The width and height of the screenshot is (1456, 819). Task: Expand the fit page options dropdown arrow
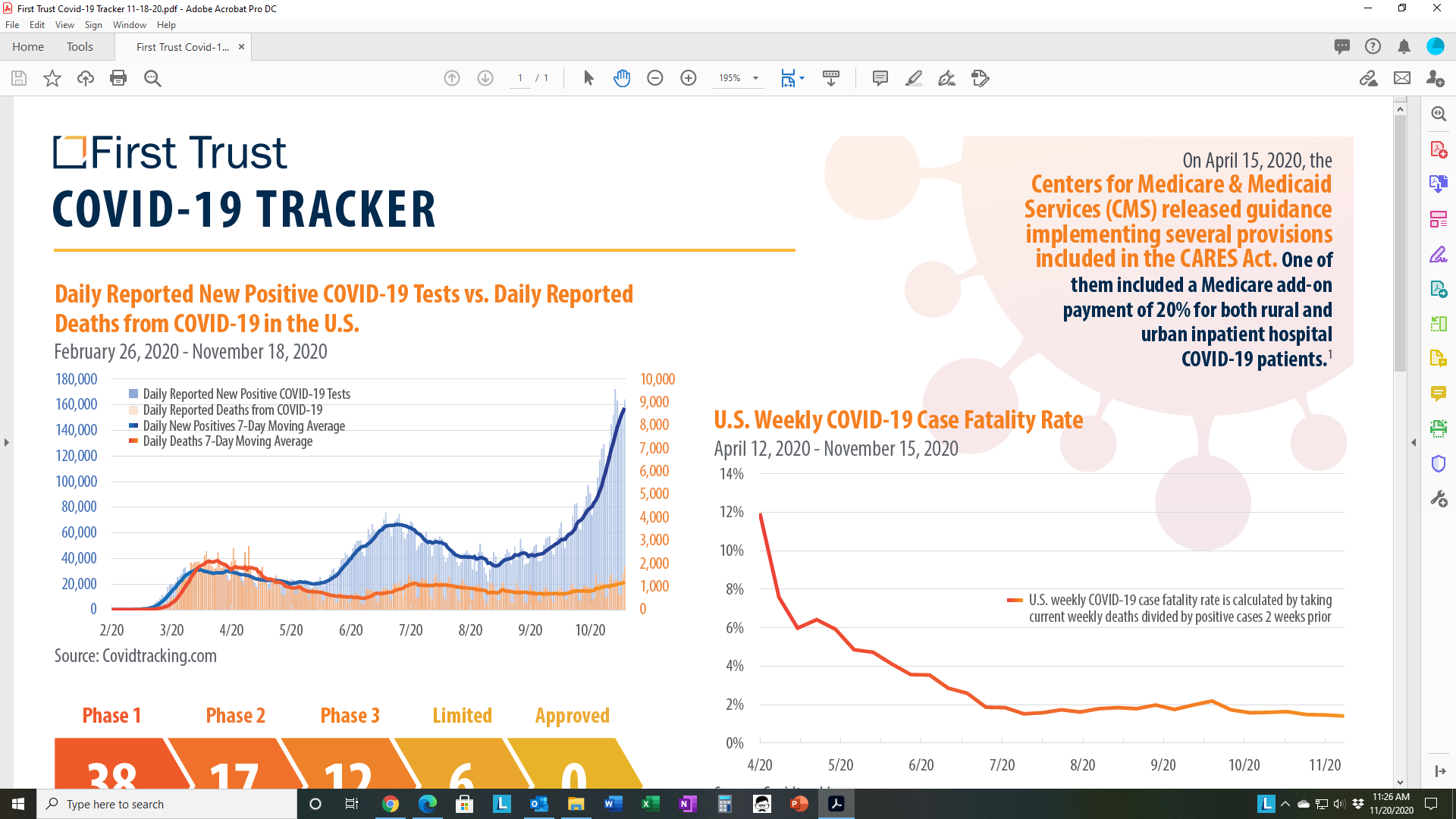click(802, 77)
